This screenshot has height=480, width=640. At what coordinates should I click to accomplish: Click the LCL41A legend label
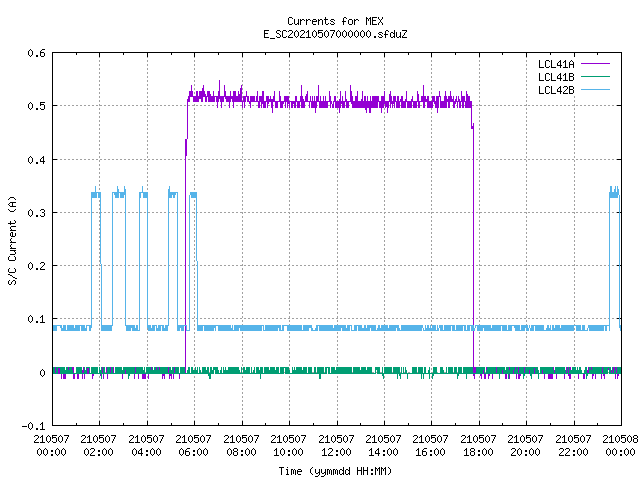click(x=556, y=64)
